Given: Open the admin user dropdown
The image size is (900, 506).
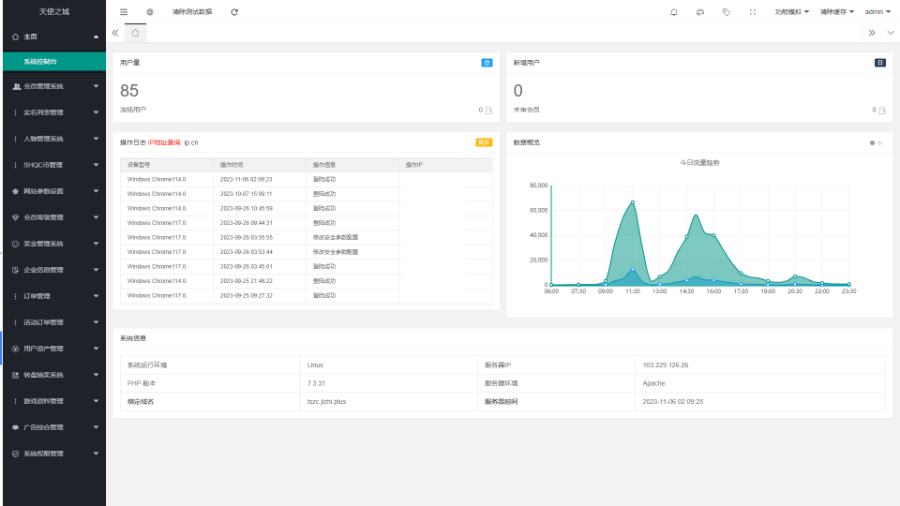Looking at the screenshot, I should pyautogui.click(x=878, y=12).
